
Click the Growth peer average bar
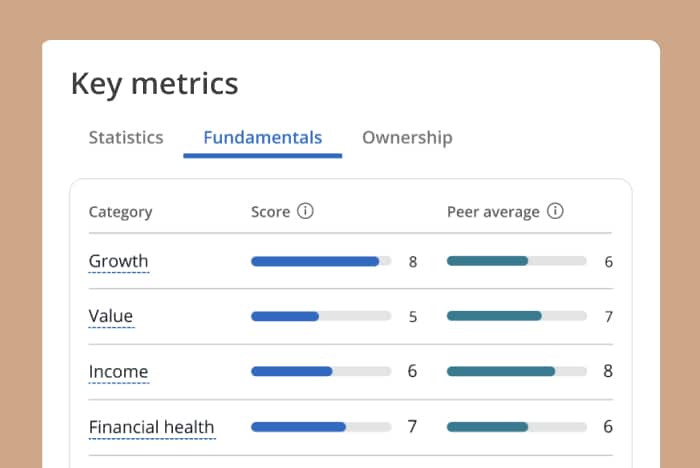tap(516, 262)
